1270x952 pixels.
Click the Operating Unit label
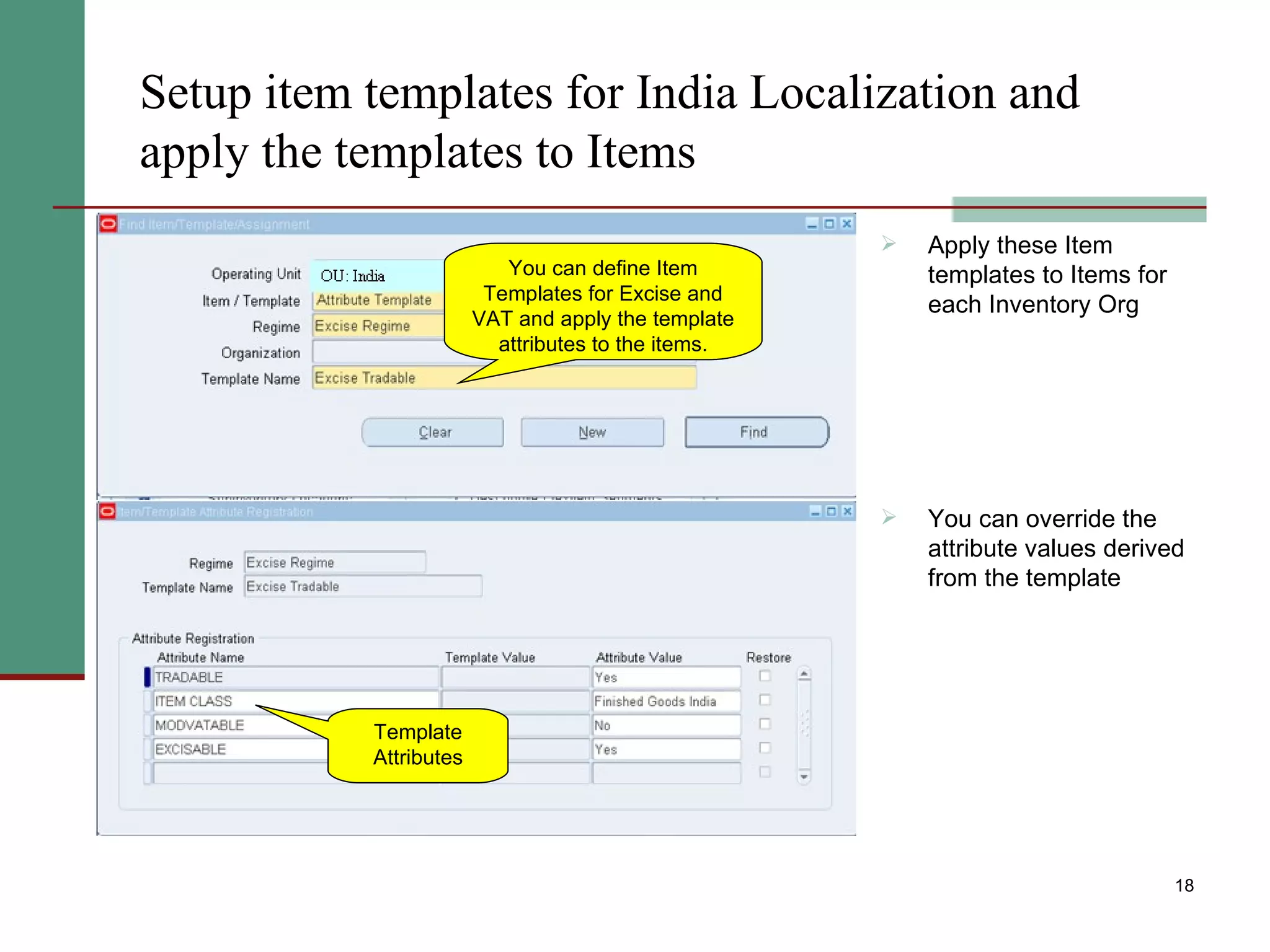256,274
